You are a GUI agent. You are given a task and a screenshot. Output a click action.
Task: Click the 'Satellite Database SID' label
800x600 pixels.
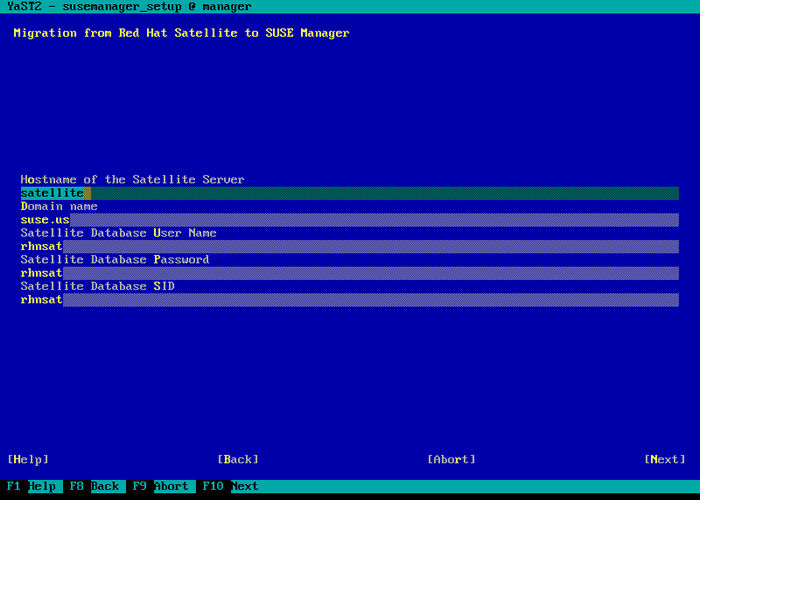(x=97, y=286)
